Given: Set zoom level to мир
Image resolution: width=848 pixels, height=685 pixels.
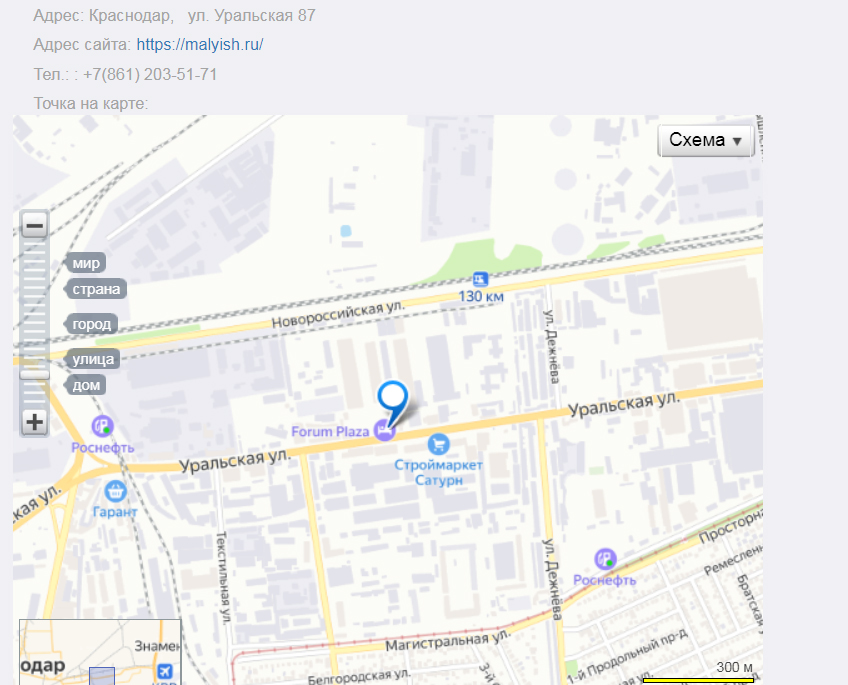Looking at the screenshot, I should (85, 263).
